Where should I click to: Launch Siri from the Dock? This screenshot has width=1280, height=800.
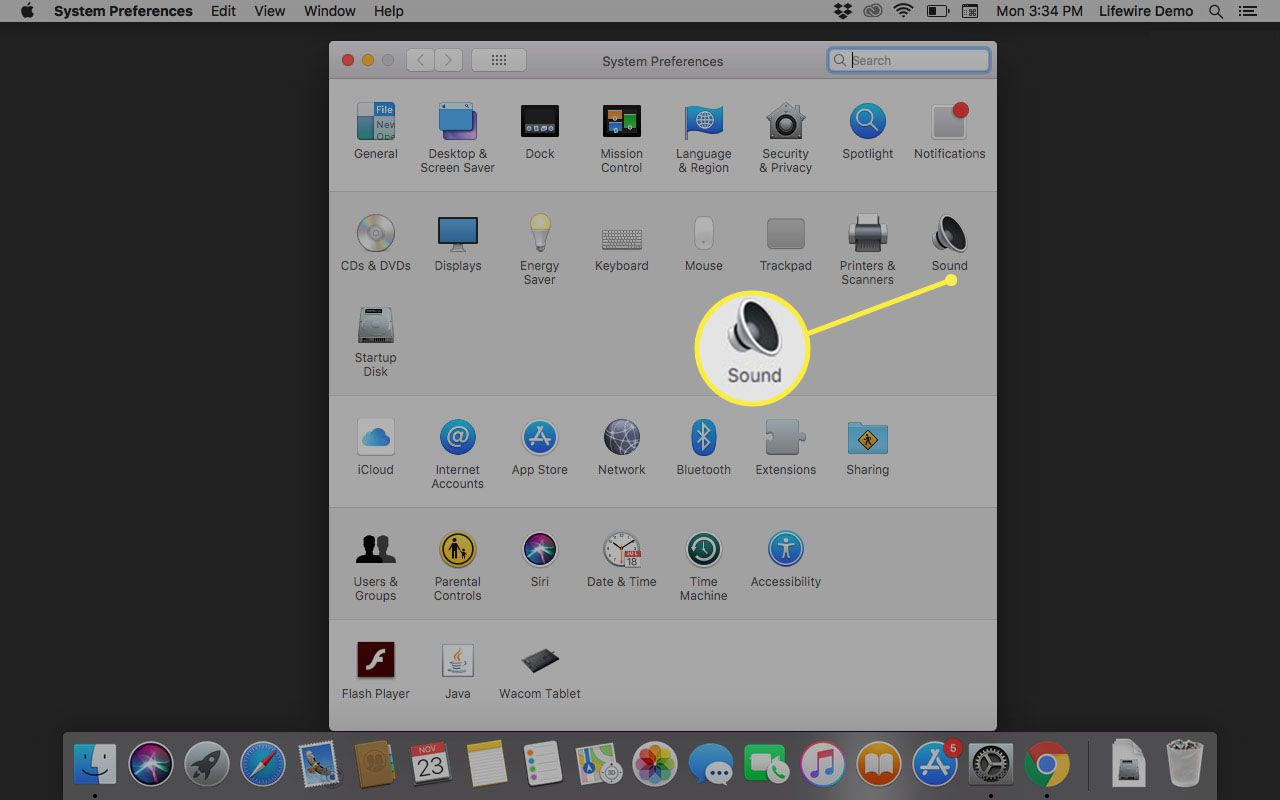tap(151, 765)
